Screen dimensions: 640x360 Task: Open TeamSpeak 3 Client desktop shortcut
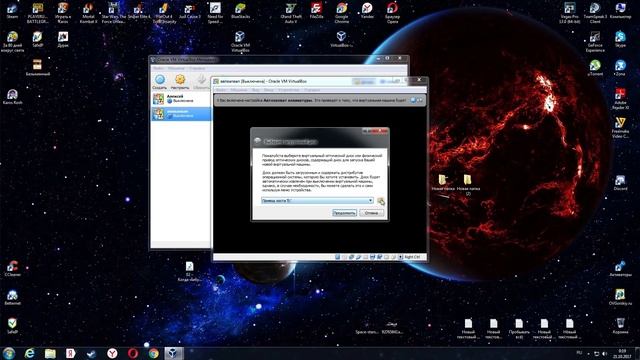pyautogui.click(x=595, y=12)
